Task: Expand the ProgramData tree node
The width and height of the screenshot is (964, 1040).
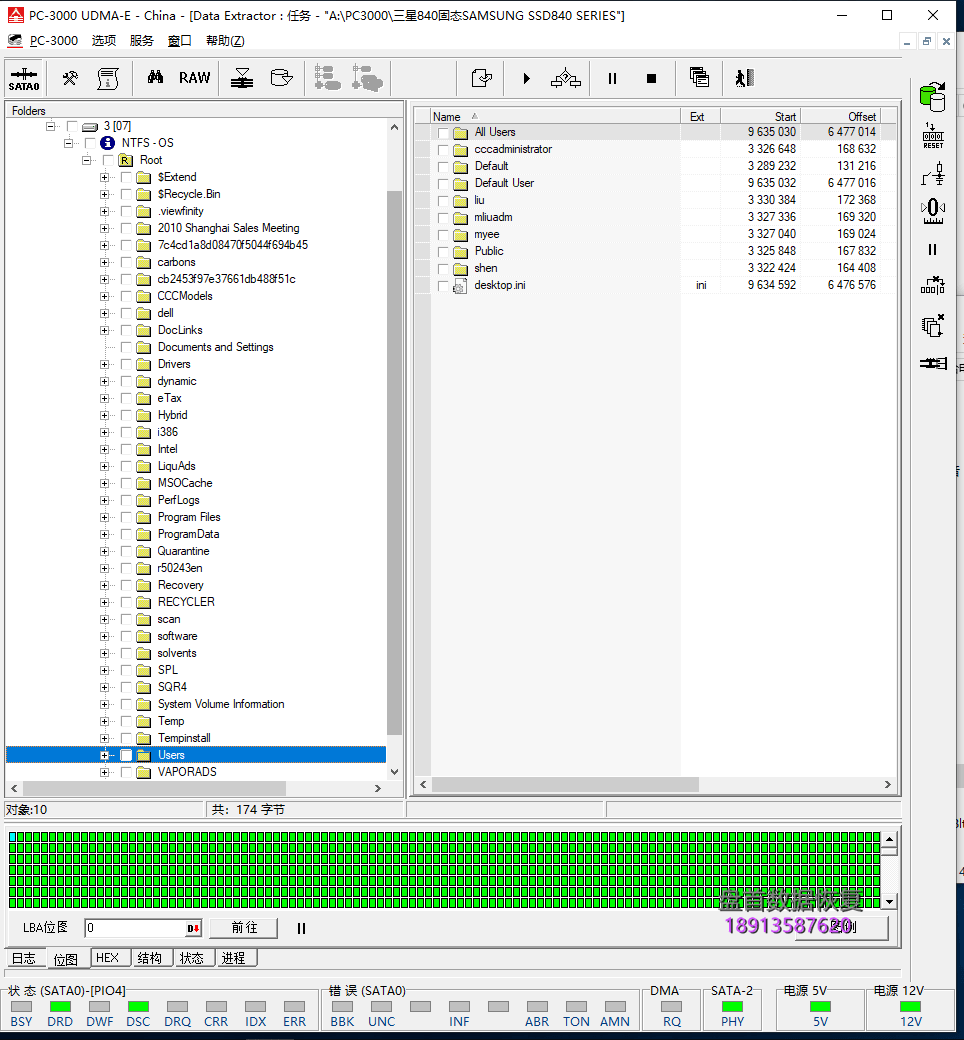Action: (104, 535)
